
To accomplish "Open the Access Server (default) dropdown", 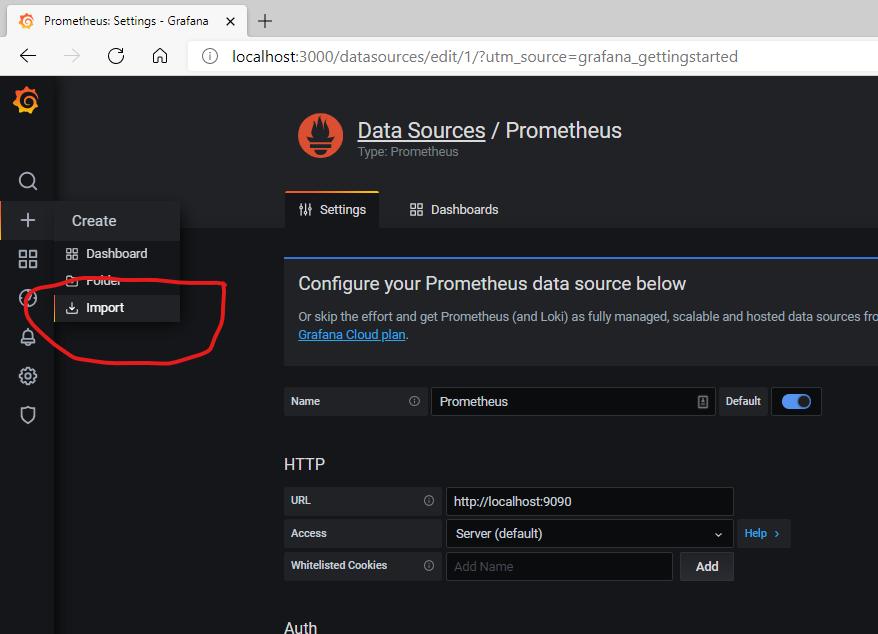I will click(x=590, y=534).
